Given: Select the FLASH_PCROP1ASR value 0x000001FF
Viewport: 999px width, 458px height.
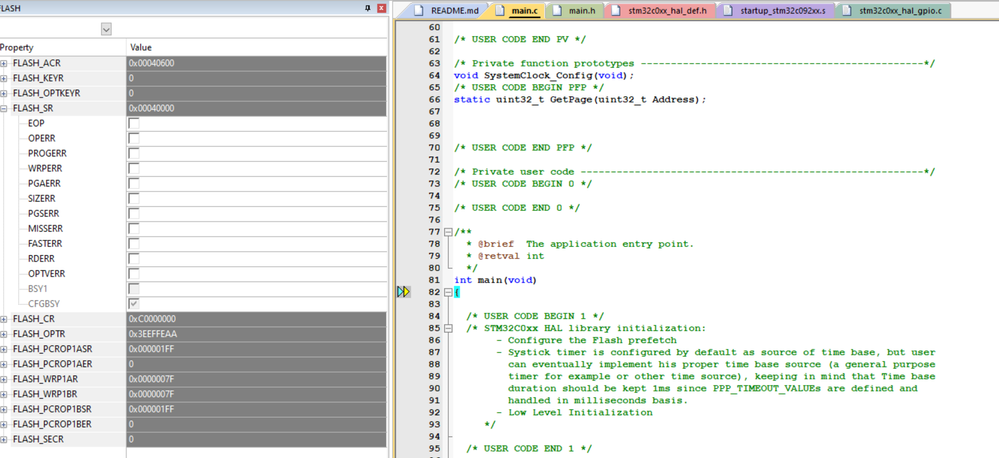Looking at the screenshot, I should pos(256,349).
